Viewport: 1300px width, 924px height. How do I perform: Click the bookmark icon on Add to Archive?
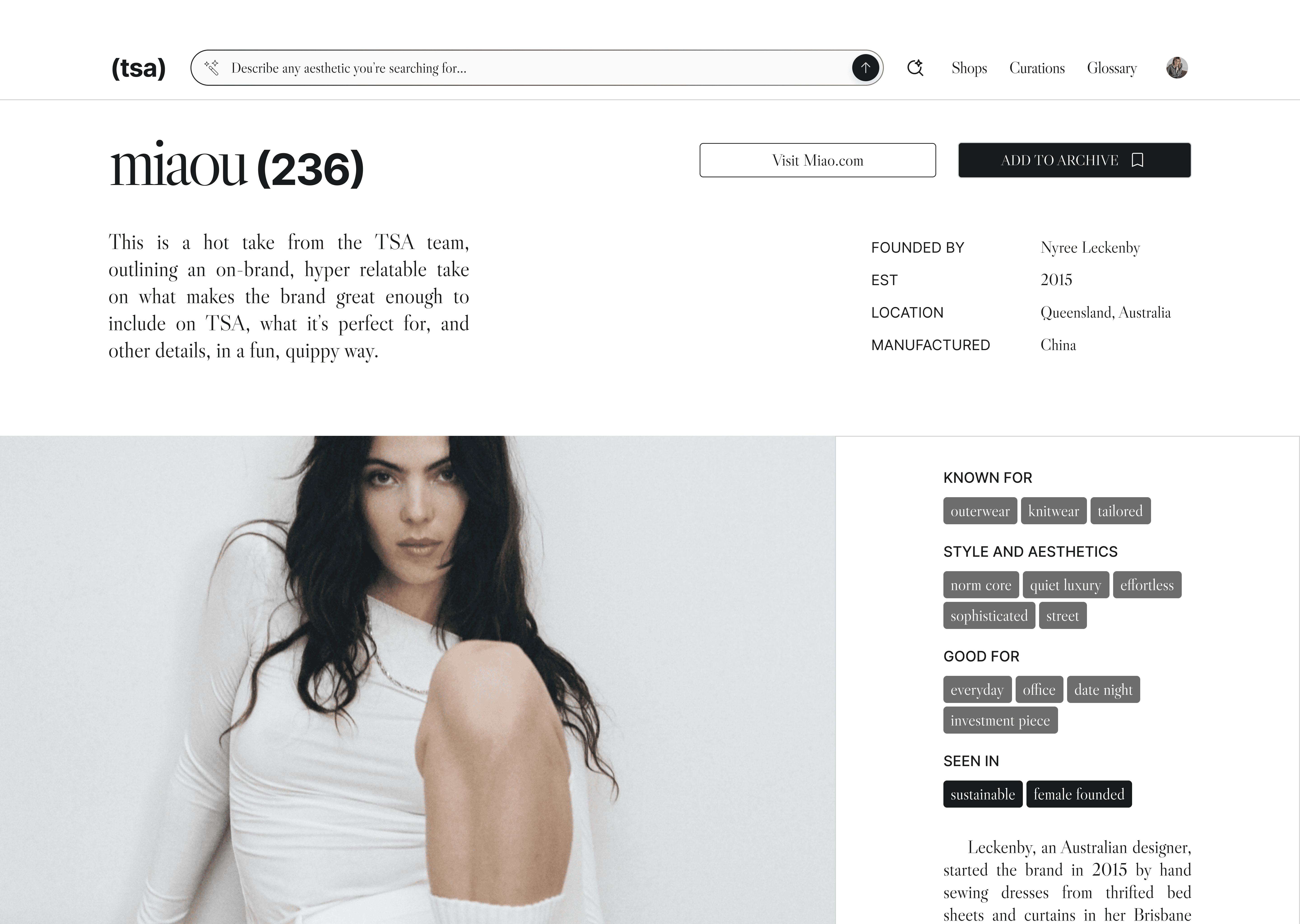click(x=1137, y=160)
